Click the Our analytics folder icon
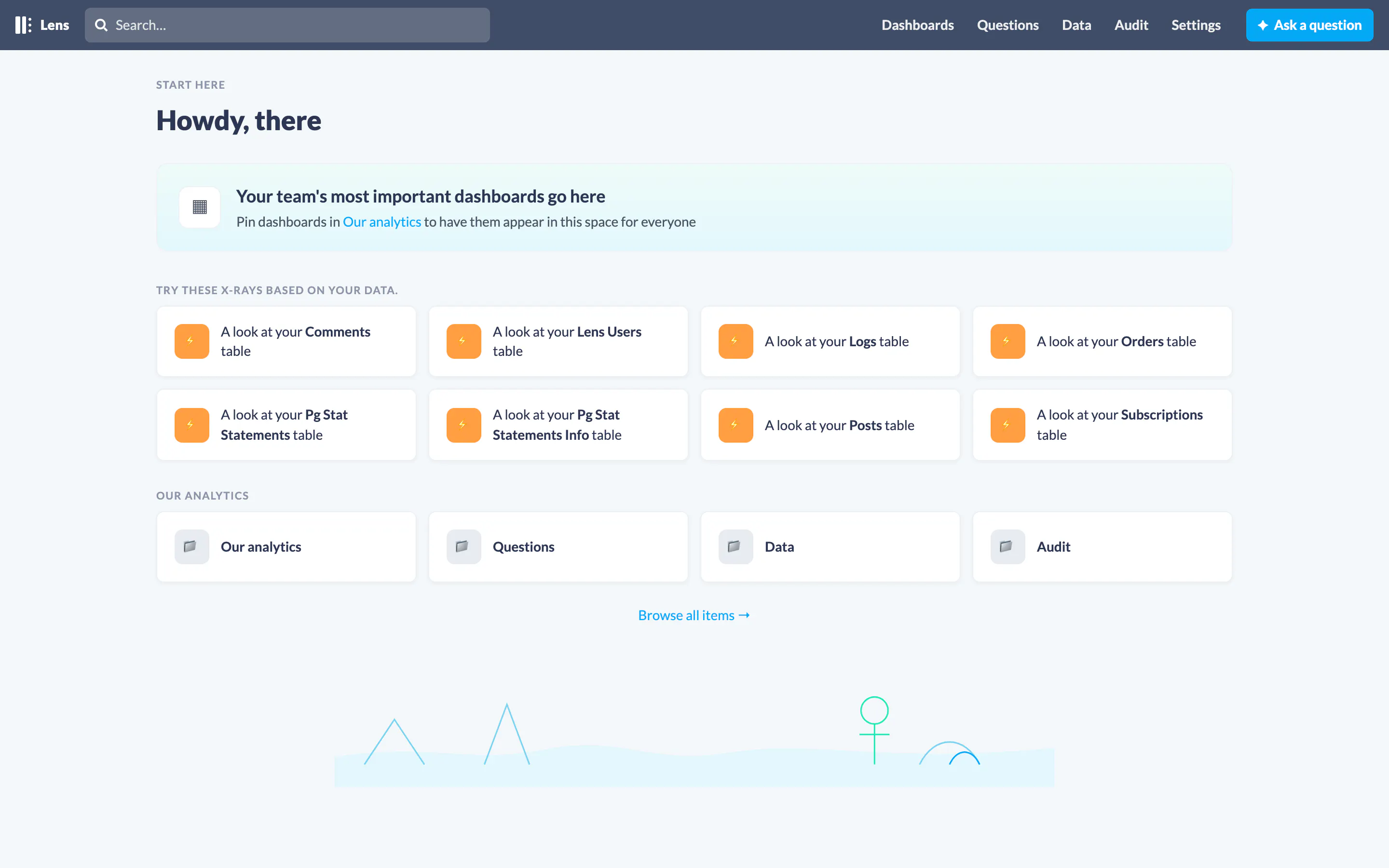1389x868 pixels. (191, 546)
